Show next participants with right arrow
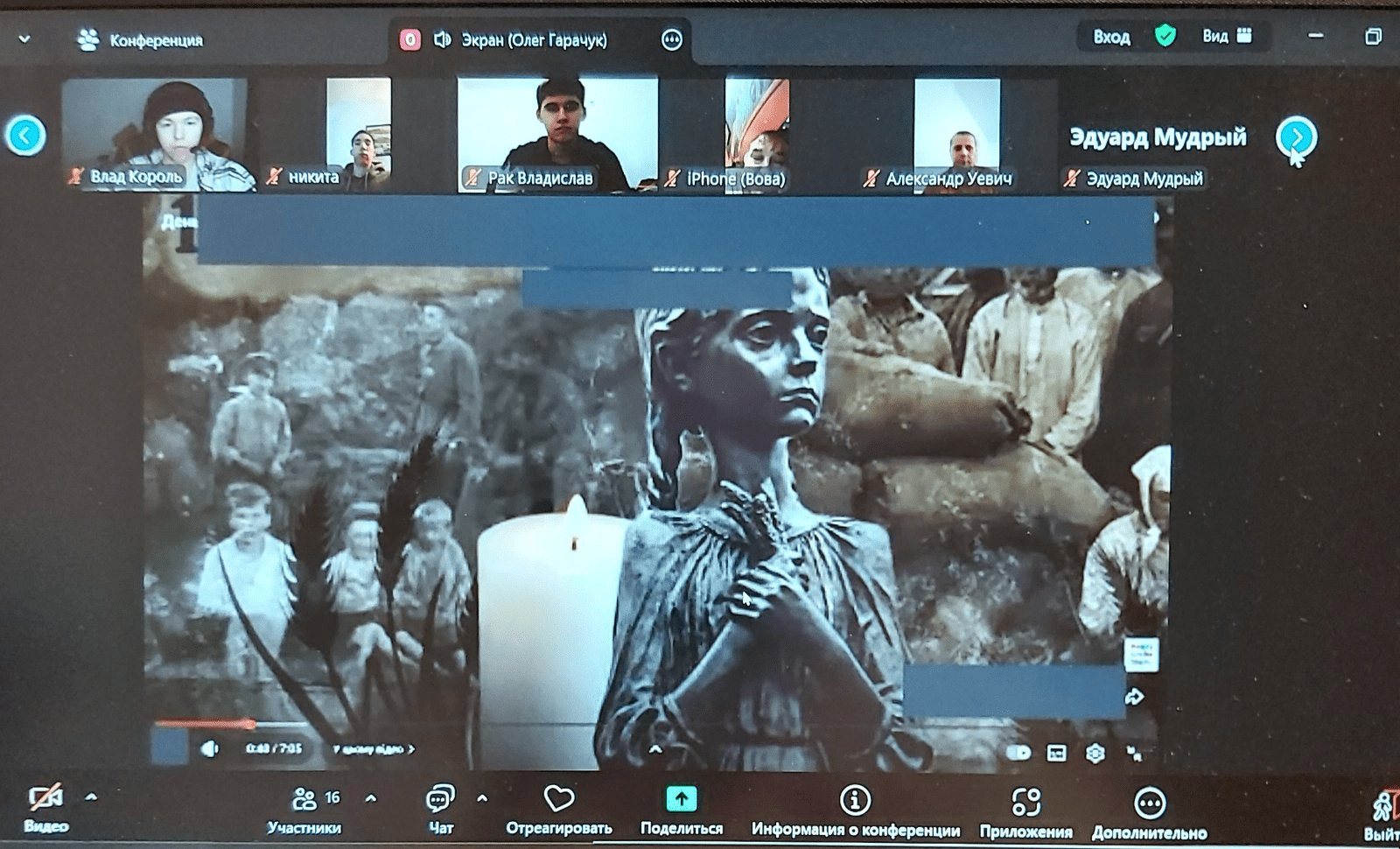 pyautogui.click(x=1296, y=137)
